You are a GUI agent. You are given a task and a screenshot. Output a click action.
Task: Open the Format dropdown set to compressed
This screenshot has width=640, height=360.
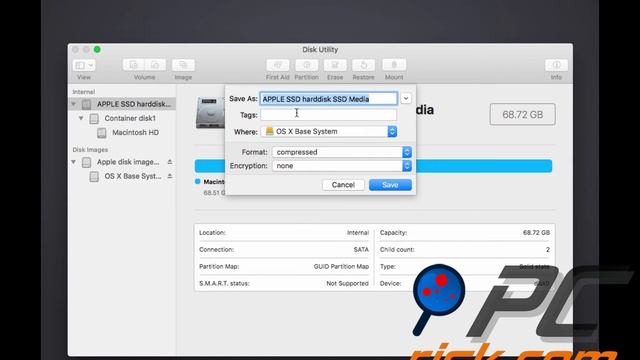(x=342, y=152)
